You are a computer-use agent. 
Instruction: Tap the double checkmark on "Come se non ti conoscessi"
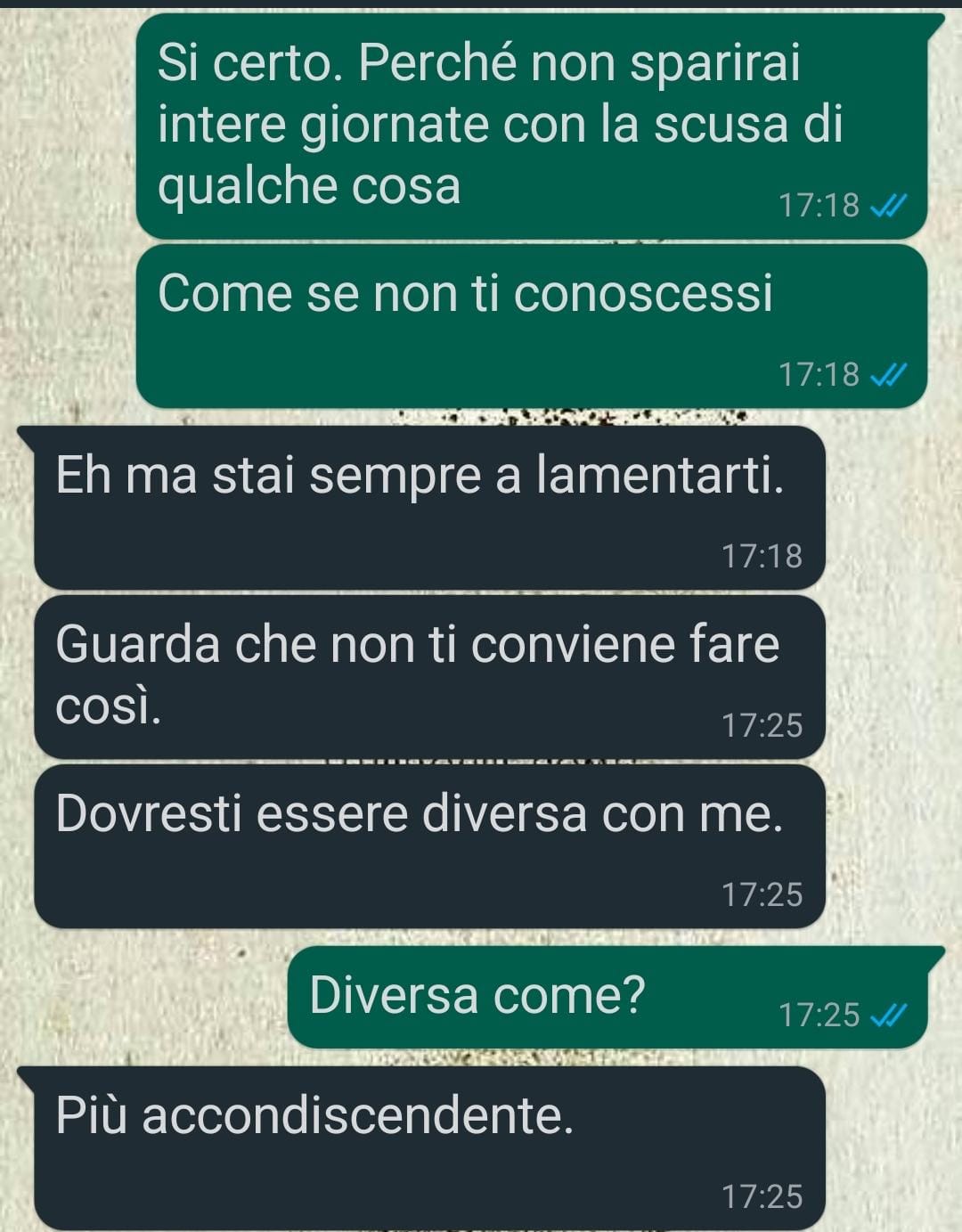coord(888,376)
